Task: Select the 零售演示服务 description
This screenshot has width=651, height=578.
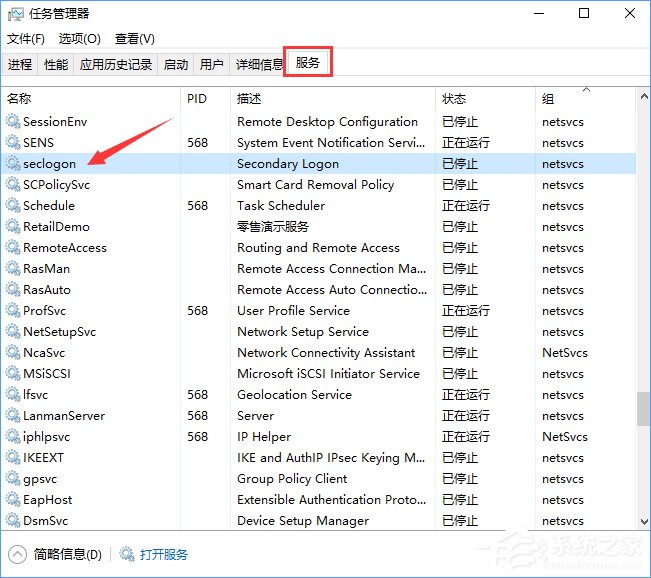Action: click(273, 227)
